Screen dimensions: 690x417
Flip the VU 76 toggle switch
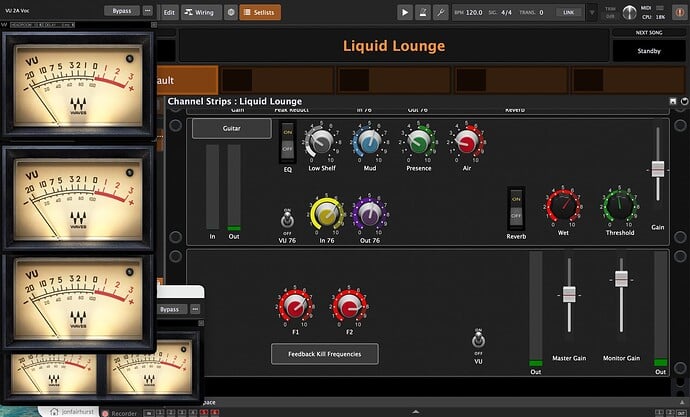click(287, 216)
